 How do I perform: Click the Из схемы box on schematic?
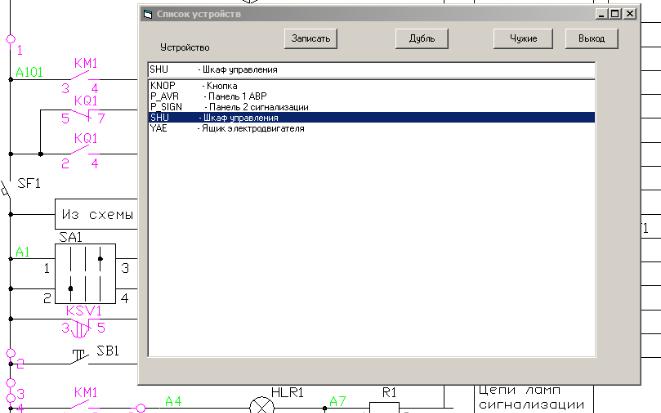(x=95, y=214)
